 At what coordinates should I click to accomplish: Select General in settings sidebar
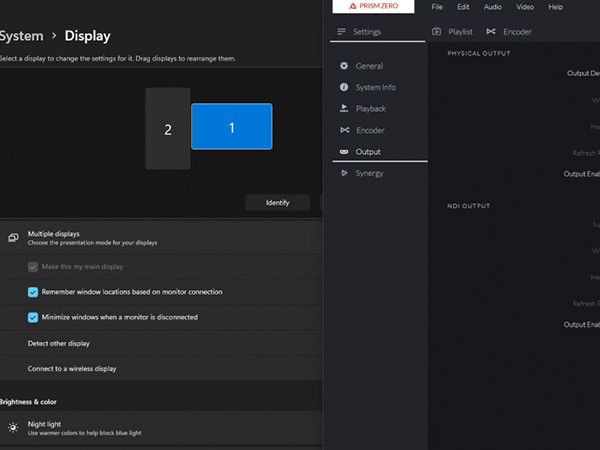[369, 66]
